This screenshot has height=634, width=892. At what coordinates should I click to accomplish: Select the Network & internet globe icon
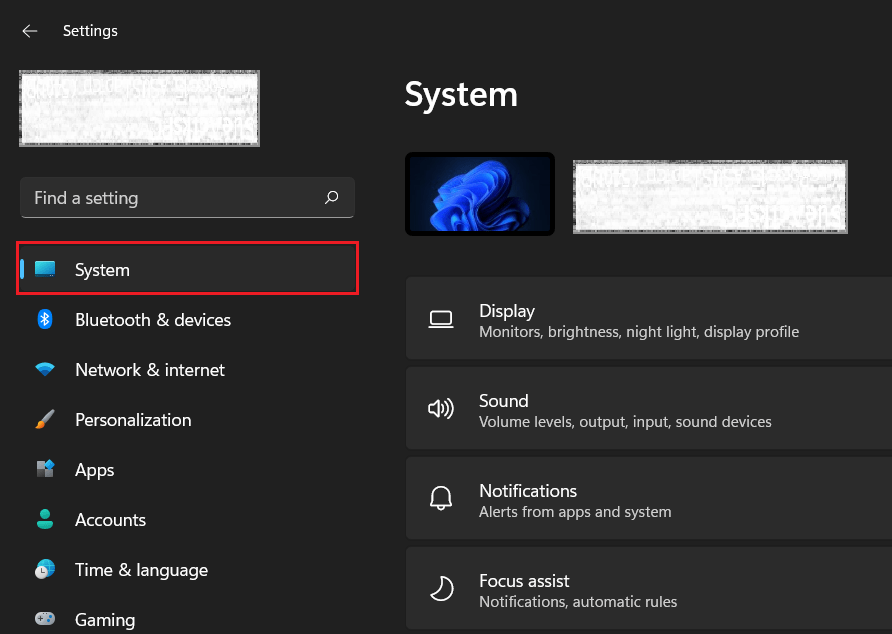coord(45,370)
